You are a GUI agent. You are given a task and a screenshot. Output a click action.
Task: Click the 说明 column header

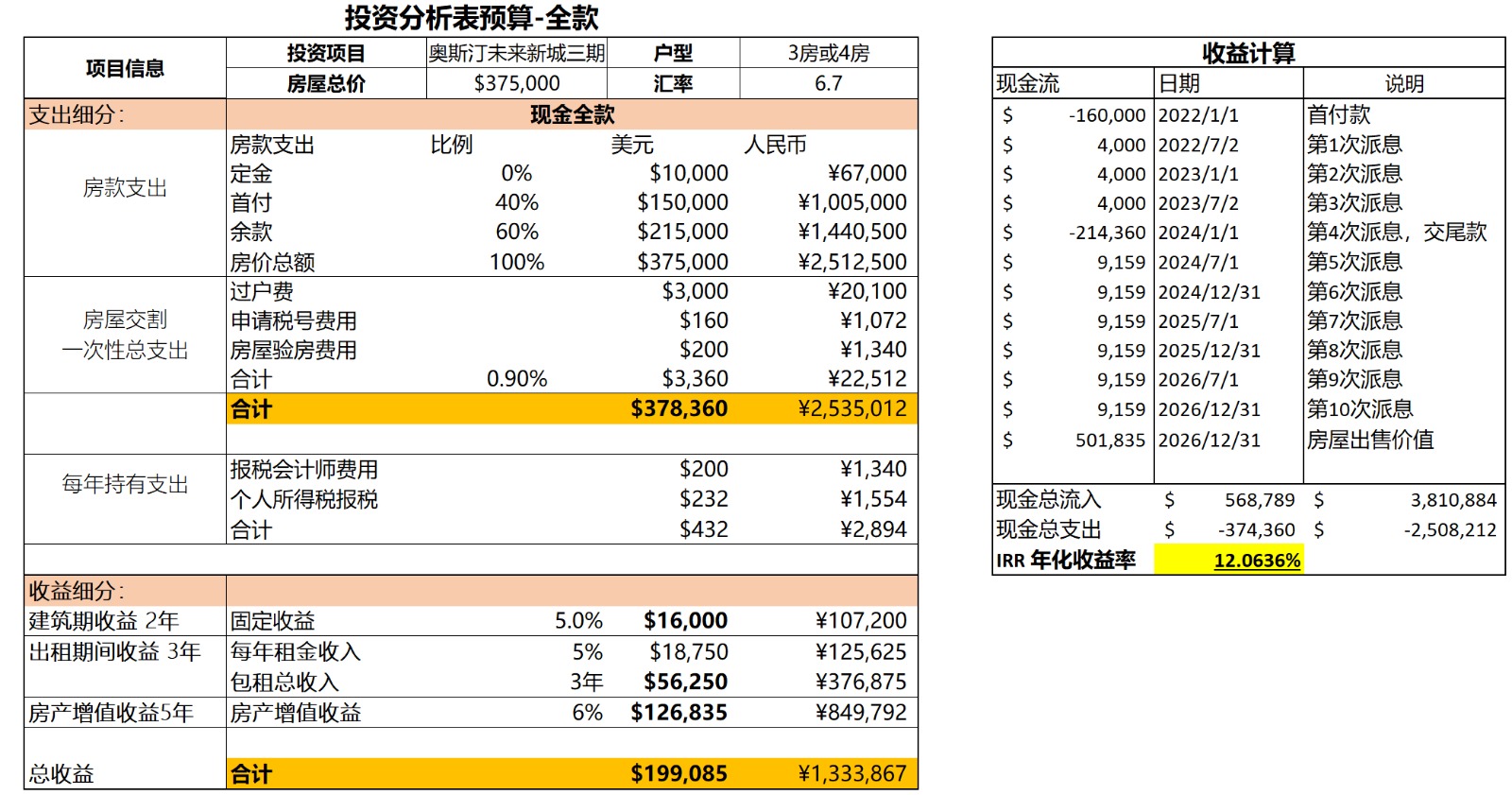[x=1404, y=83]
